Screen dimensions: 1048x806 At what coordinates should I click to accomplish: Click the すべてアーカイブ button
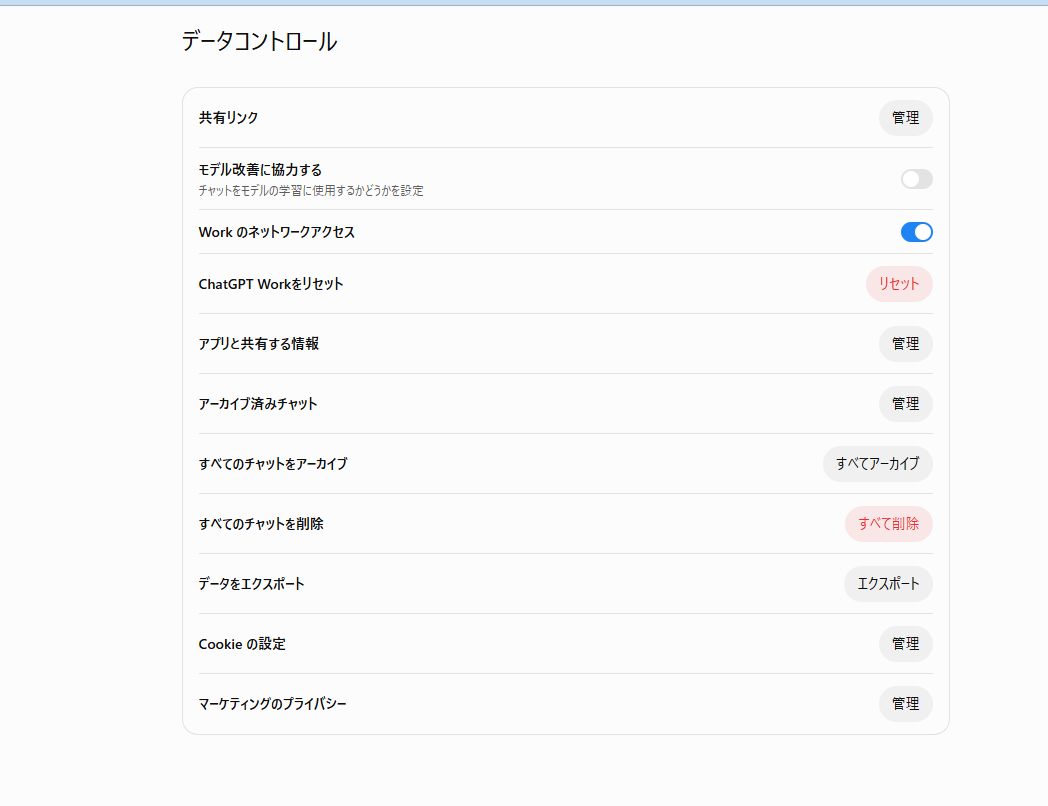(x=878, y=464)
